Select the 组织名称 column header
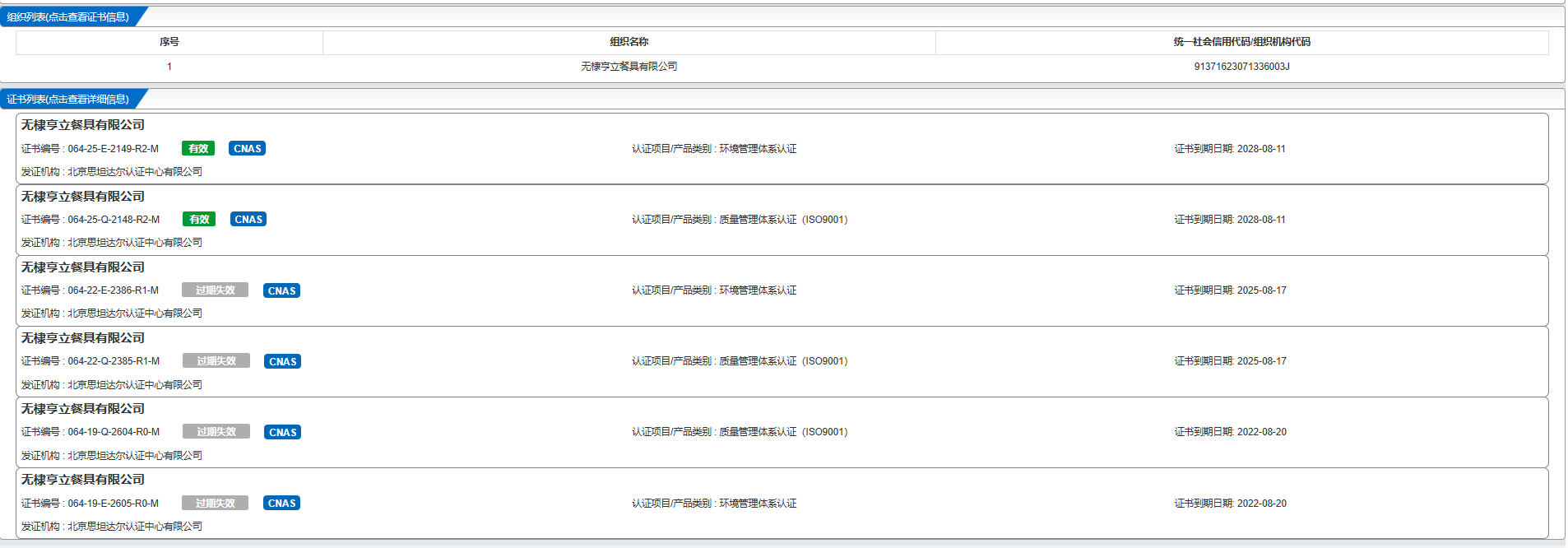The image size is (1568, 548). point(629,42)
